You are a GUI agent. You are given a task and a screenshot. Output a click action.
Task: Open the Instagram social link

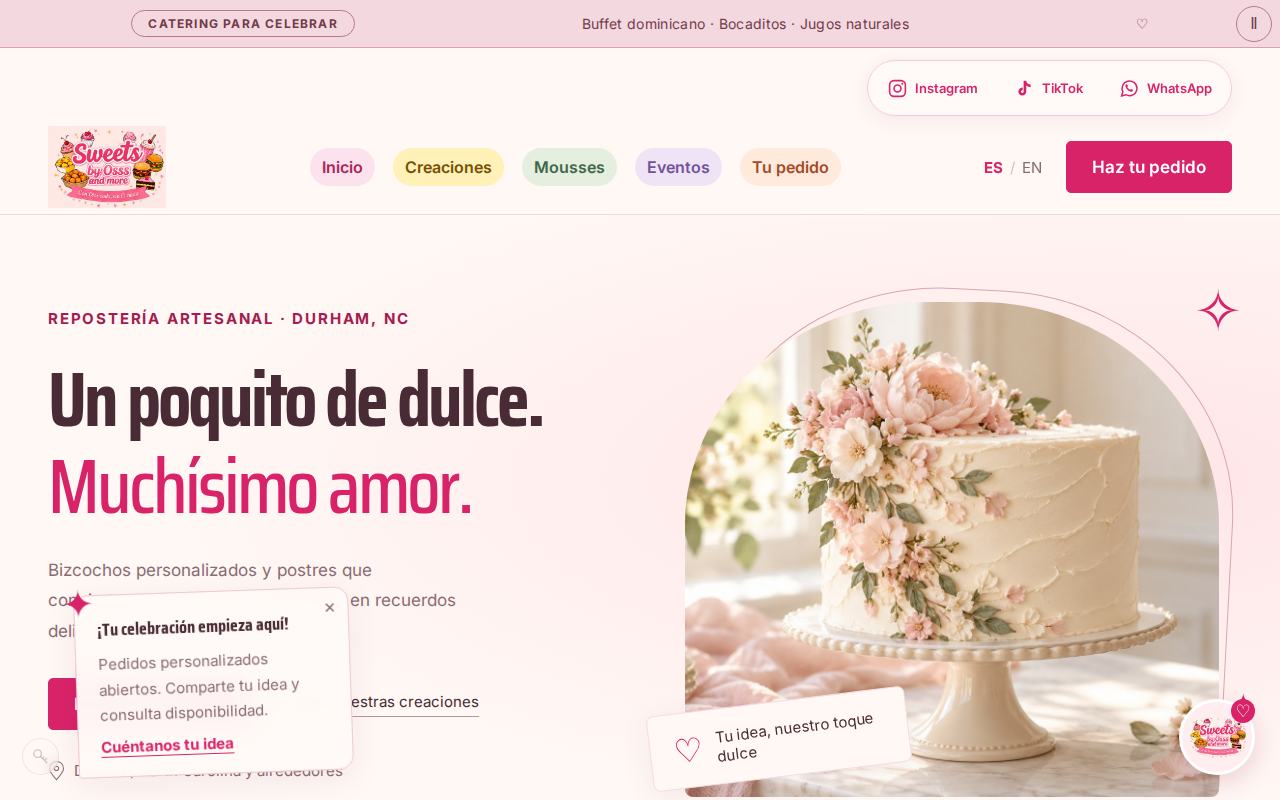[x=933, y=88]
